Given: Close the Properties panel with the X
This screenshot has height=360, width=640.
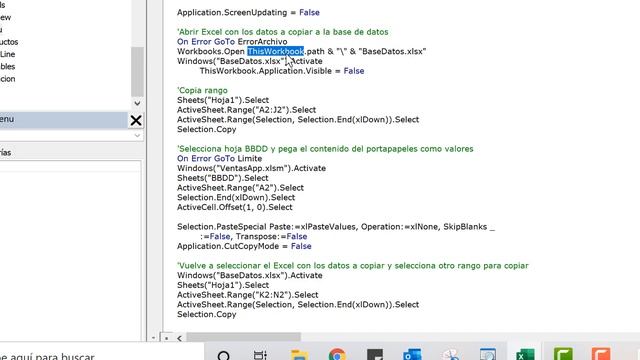Looking at the screenshot, I should tap(136, 120).
